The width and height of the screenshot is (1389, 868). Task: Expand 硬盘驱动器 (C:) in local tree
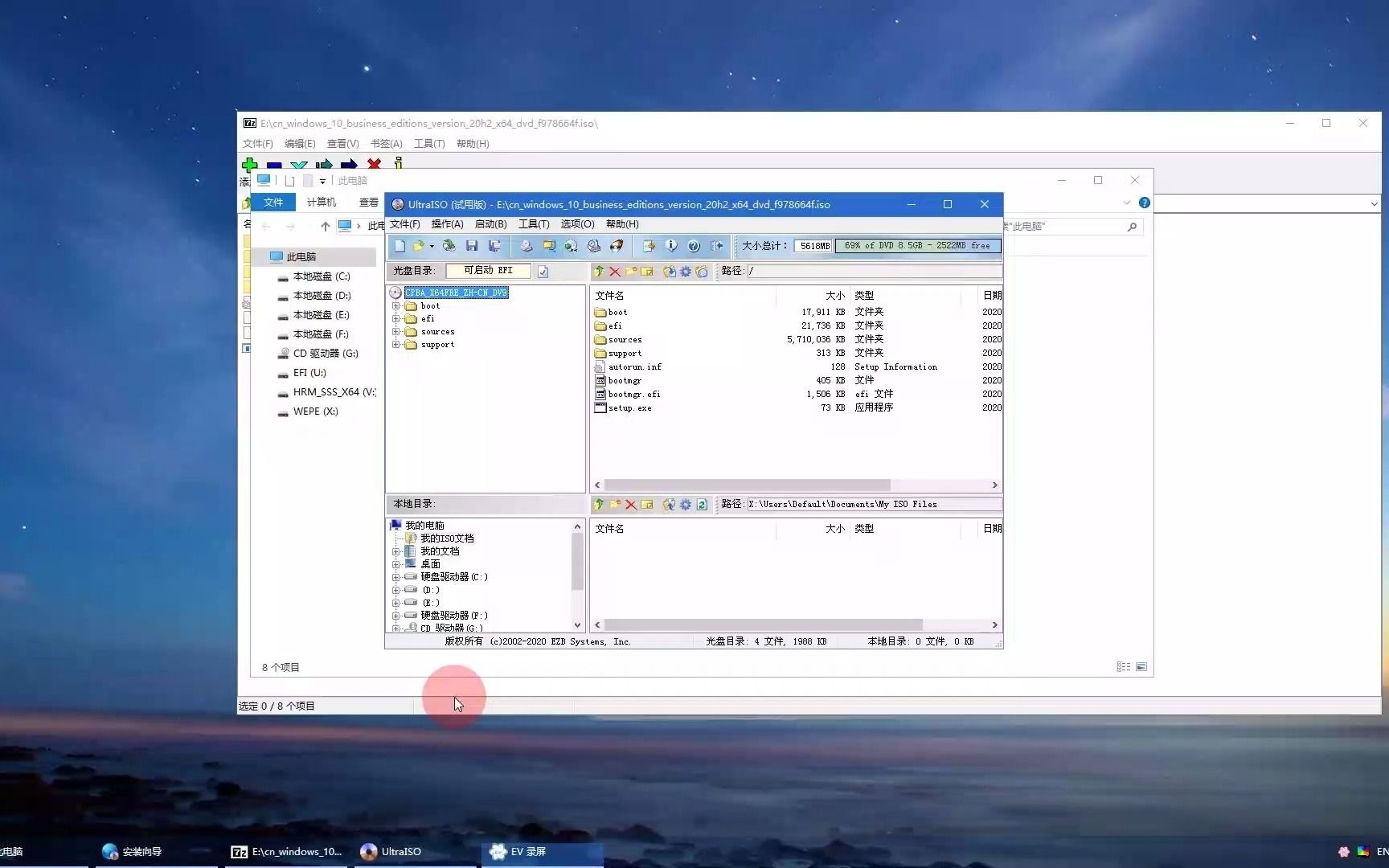[395, 577]
